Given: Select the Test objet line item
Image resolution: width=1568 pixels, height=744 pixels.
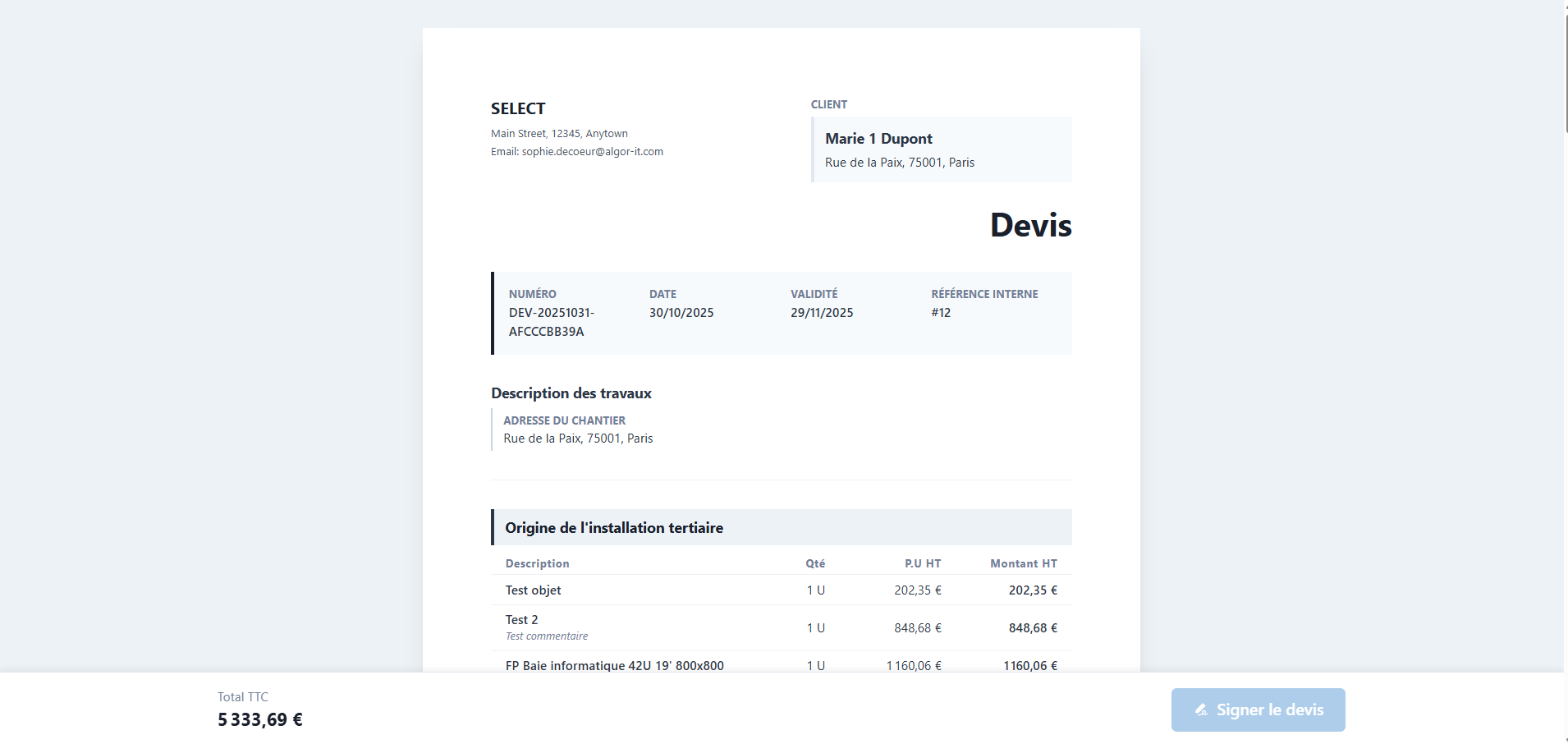Looking at the screenshot, I should 534,590.
